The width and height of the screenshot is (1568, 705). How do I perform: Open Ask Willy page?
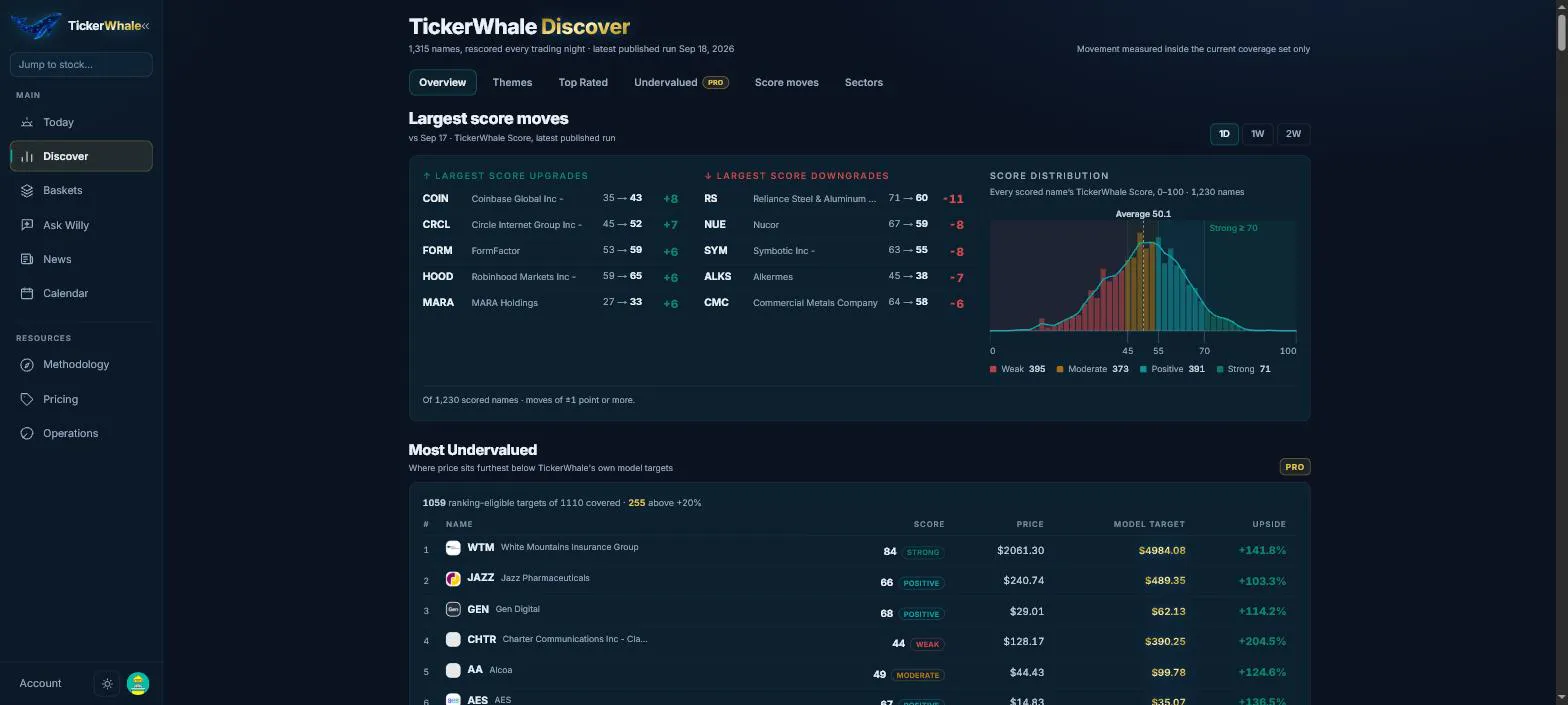tap(81, 225)
